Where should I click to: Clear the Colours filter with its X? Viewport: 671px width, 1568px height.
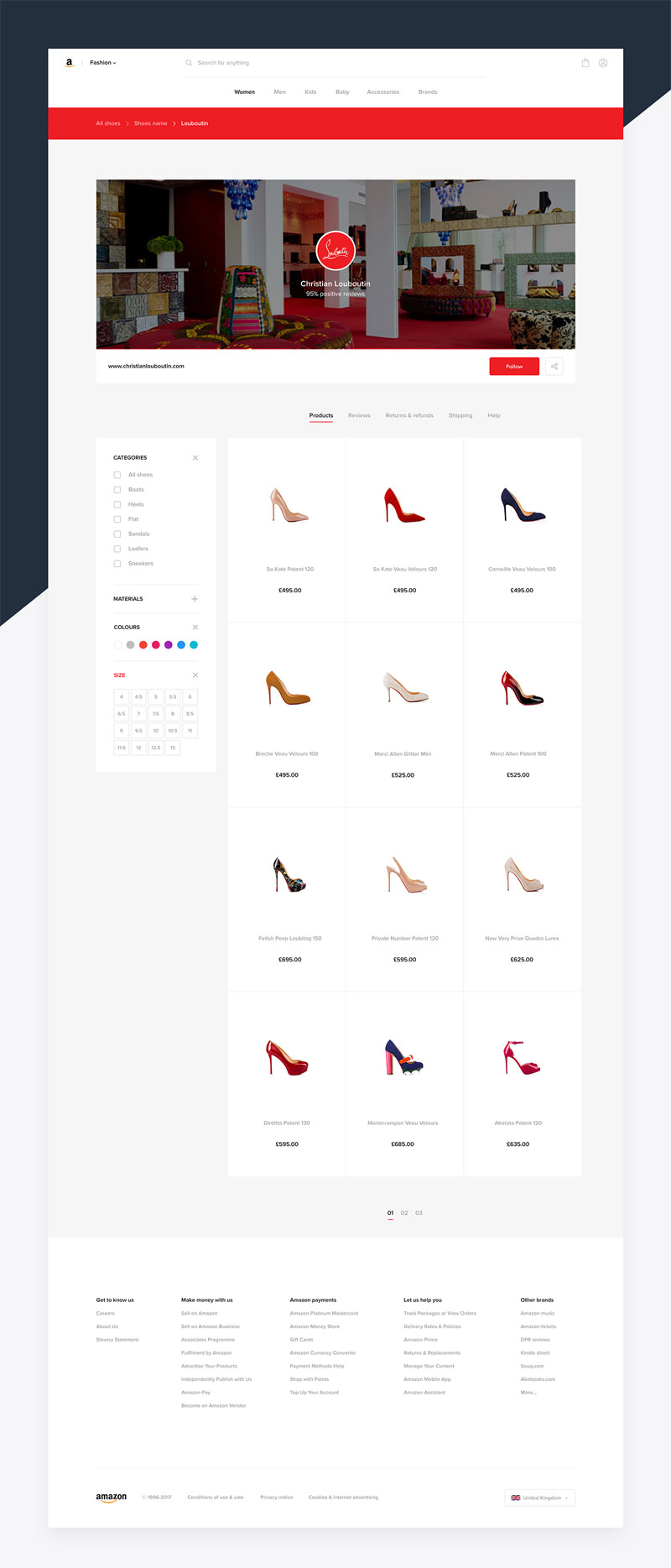tap(195, 628)
